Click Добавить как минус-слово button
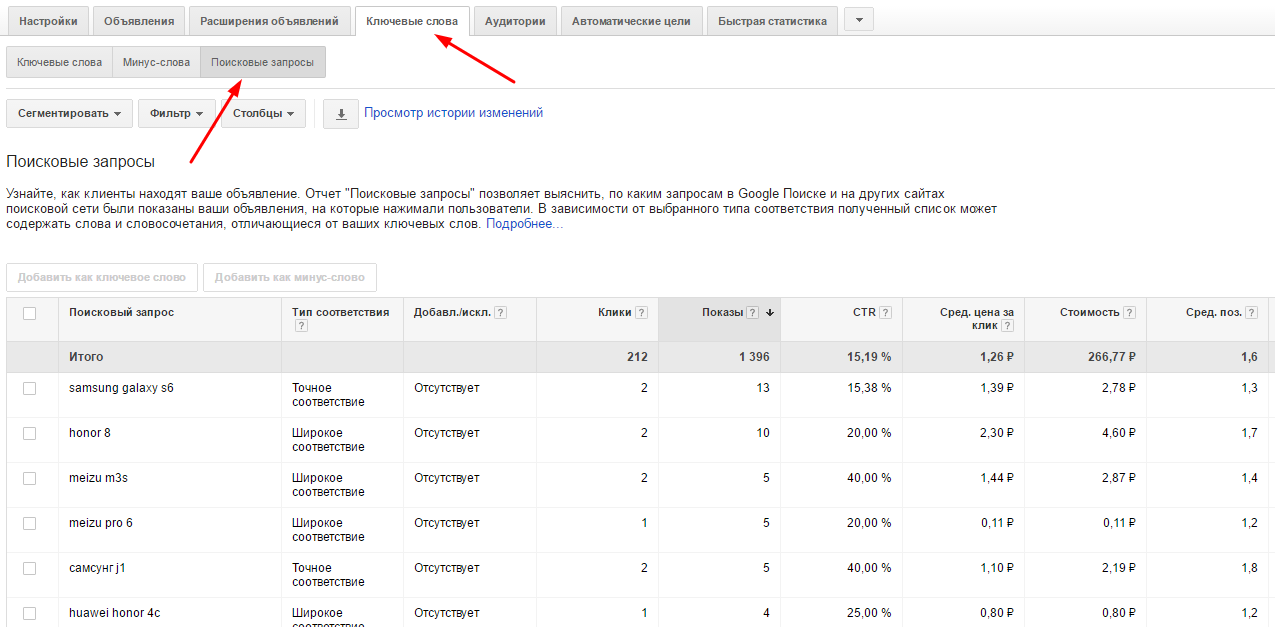Viewport: 1275px width, 627px height. click(x=290, y=277)
